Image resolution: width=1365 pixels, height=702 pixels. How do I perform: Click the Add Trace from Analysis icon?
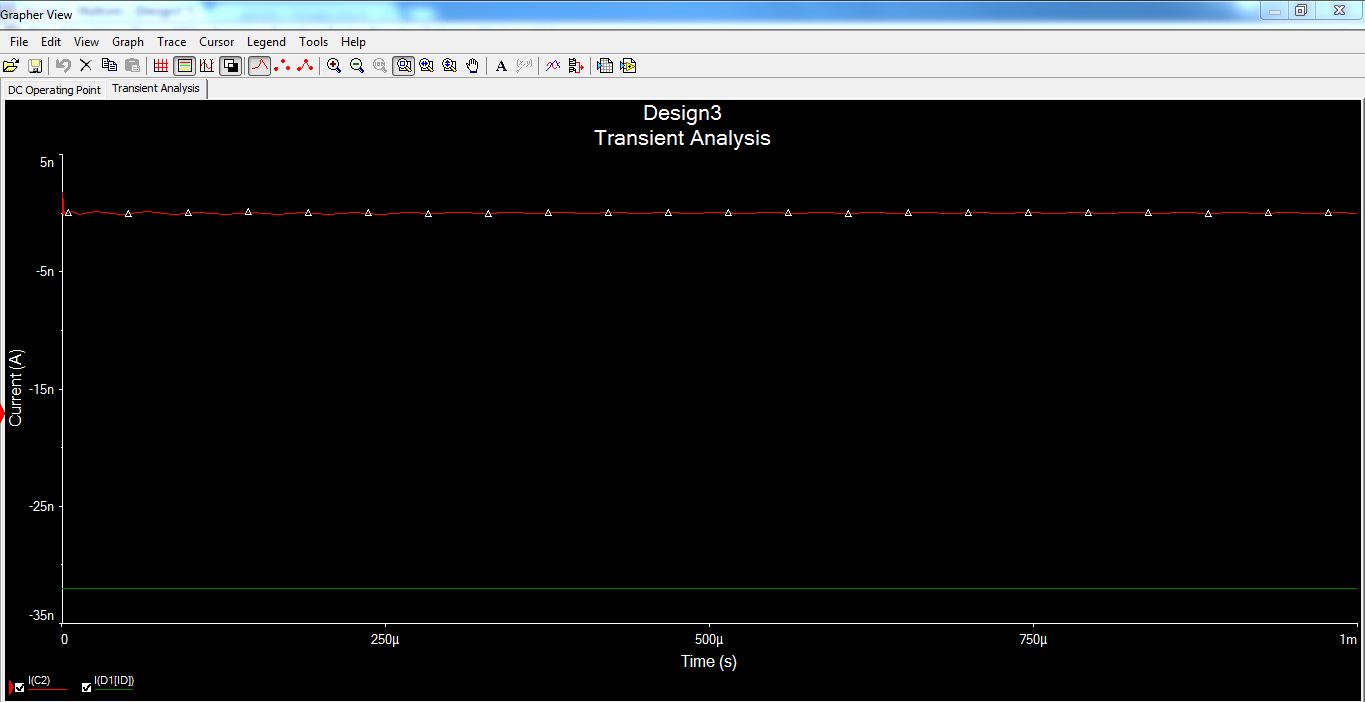576,66
